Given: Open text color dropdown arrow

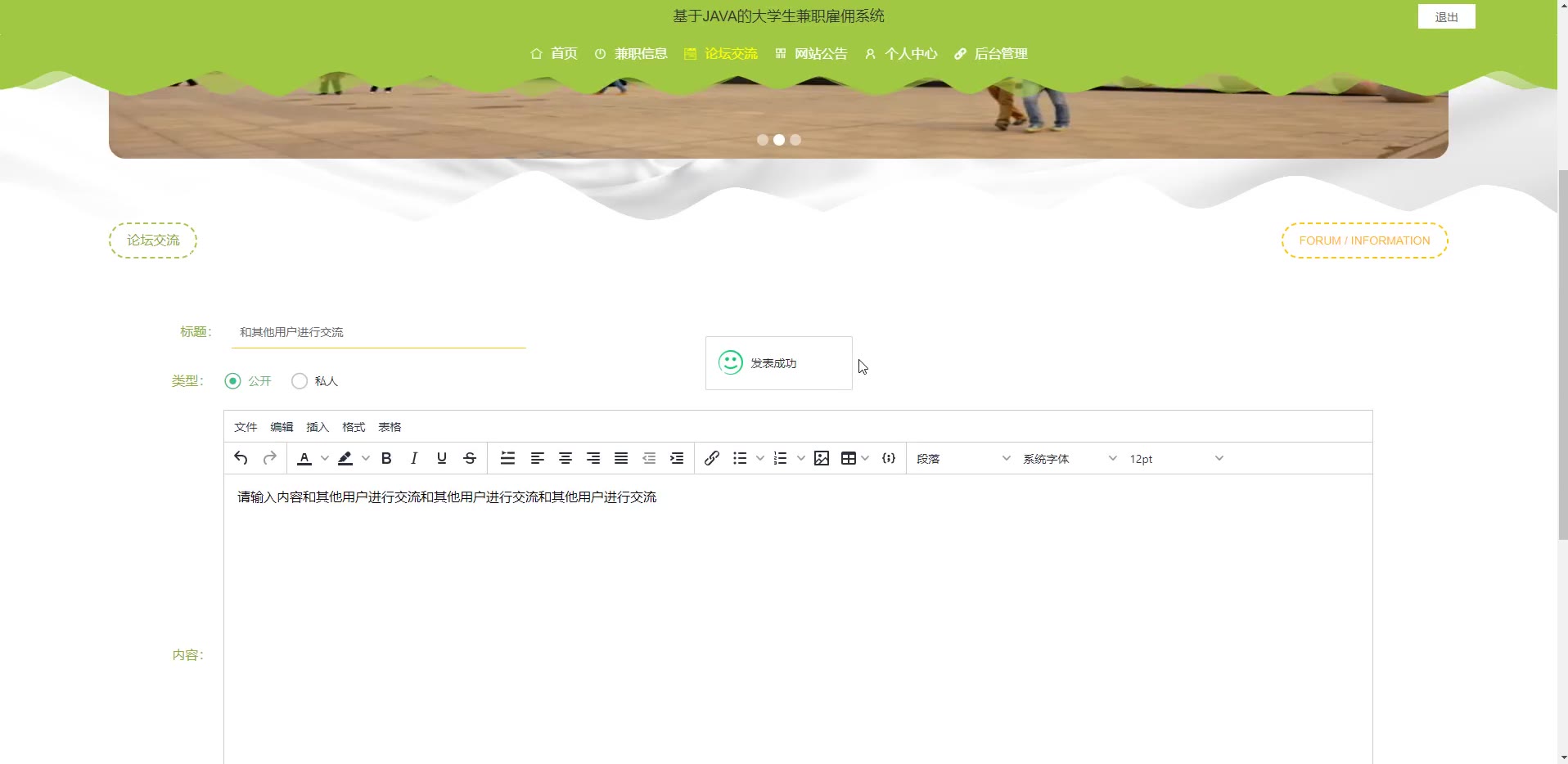Looking at the screenshot, I should (325, 458).
